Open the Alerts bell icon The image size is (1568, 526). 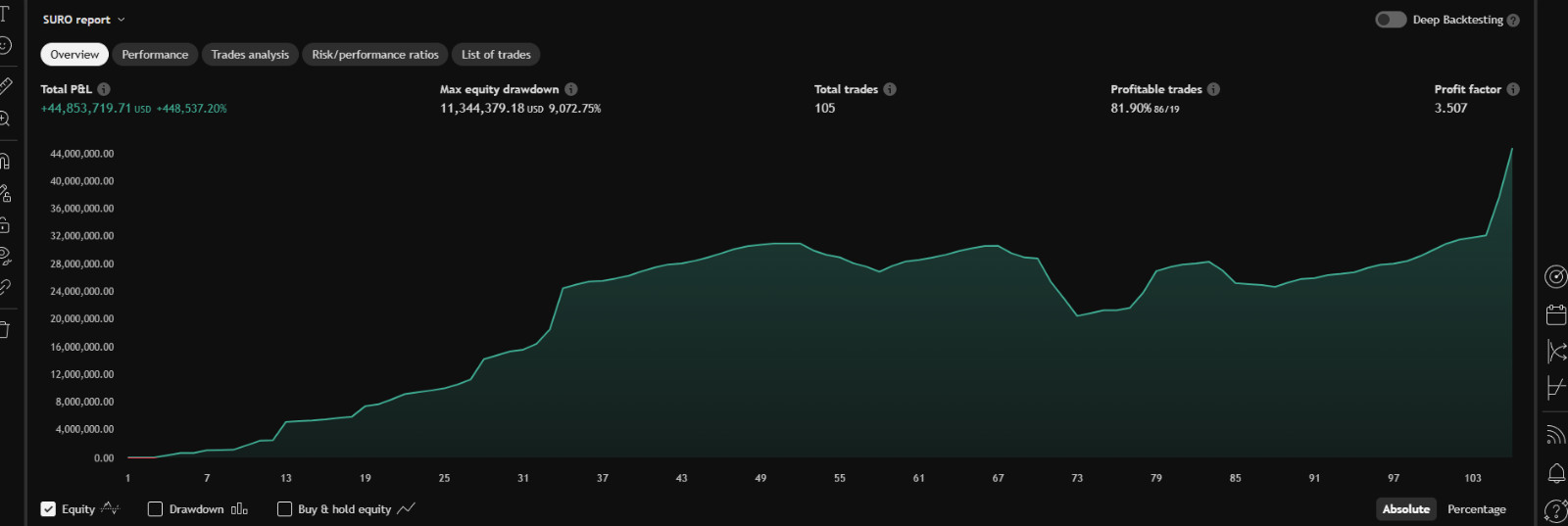pyautogui.click(x=1556, y=473)
